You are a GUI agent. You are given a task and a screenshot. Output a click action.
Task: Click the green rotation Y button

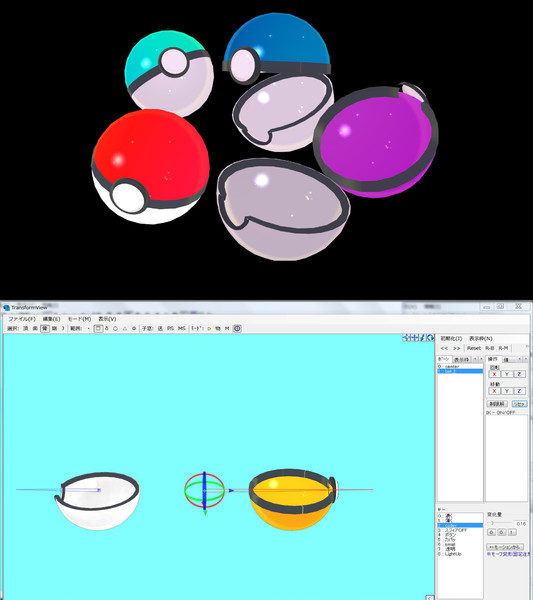click(x=507, y=374)
